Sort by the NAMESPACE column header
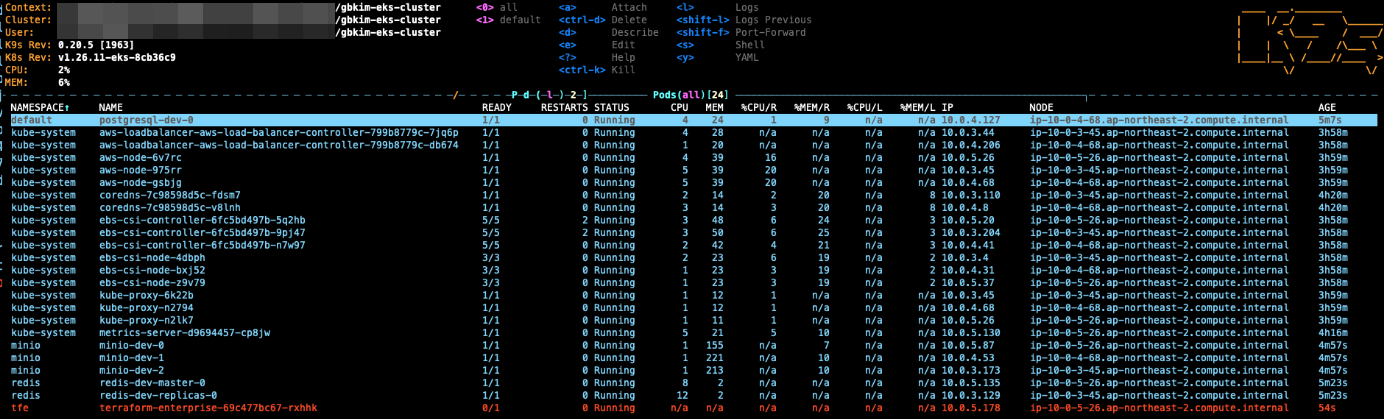Image resolution: width=1384 pixels, height=419 pixels. click(x=40, y=107)
